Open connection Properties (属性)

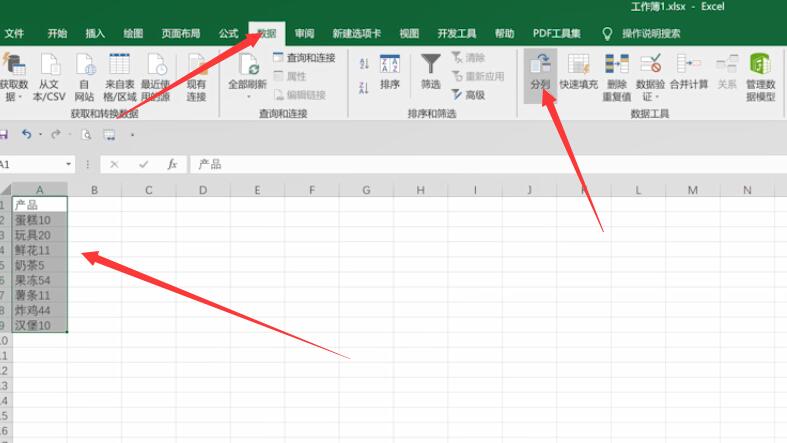290,76
